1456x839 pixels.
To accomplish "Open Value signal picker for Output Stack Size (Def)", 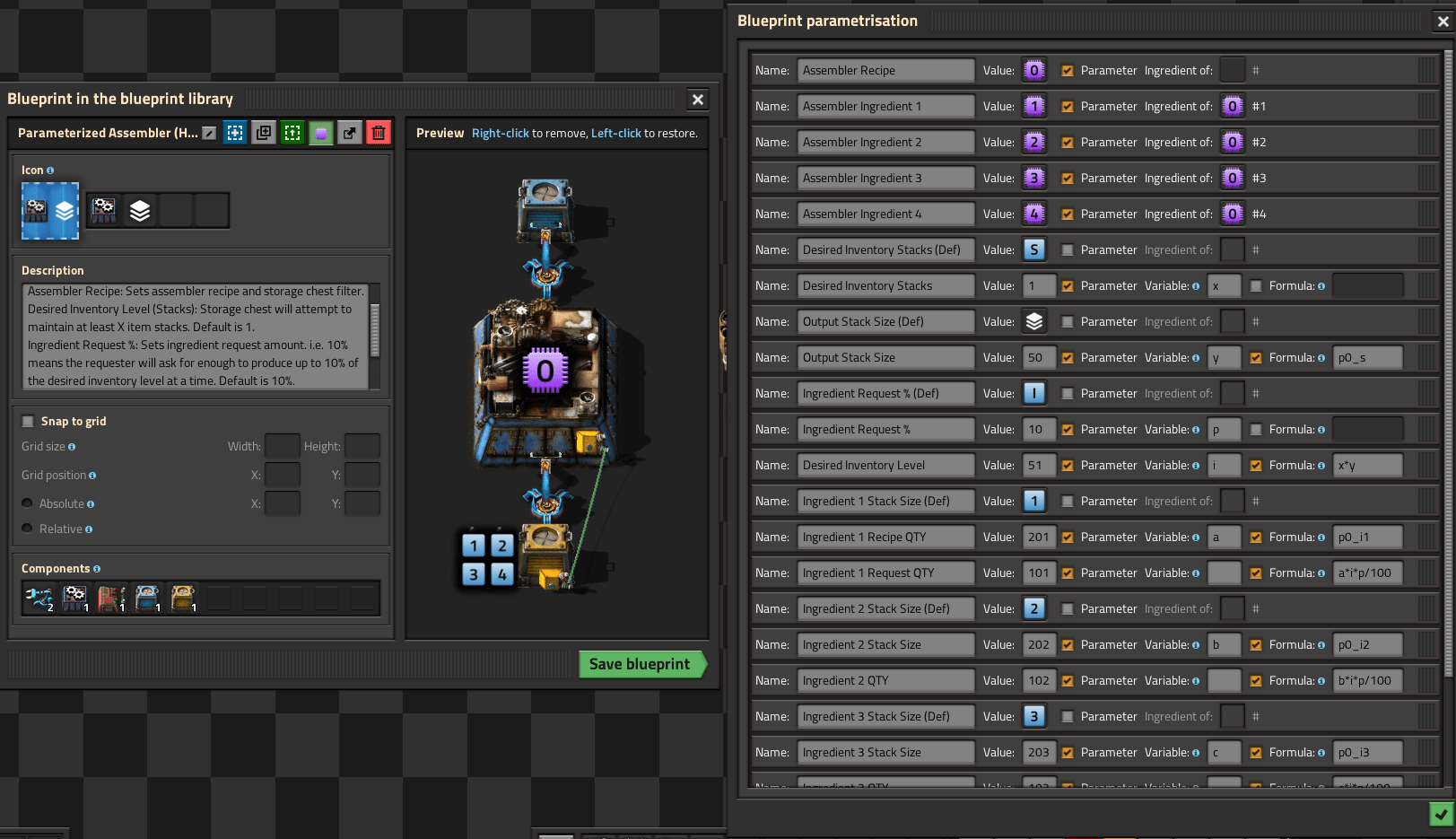I will coord(1034,321).
